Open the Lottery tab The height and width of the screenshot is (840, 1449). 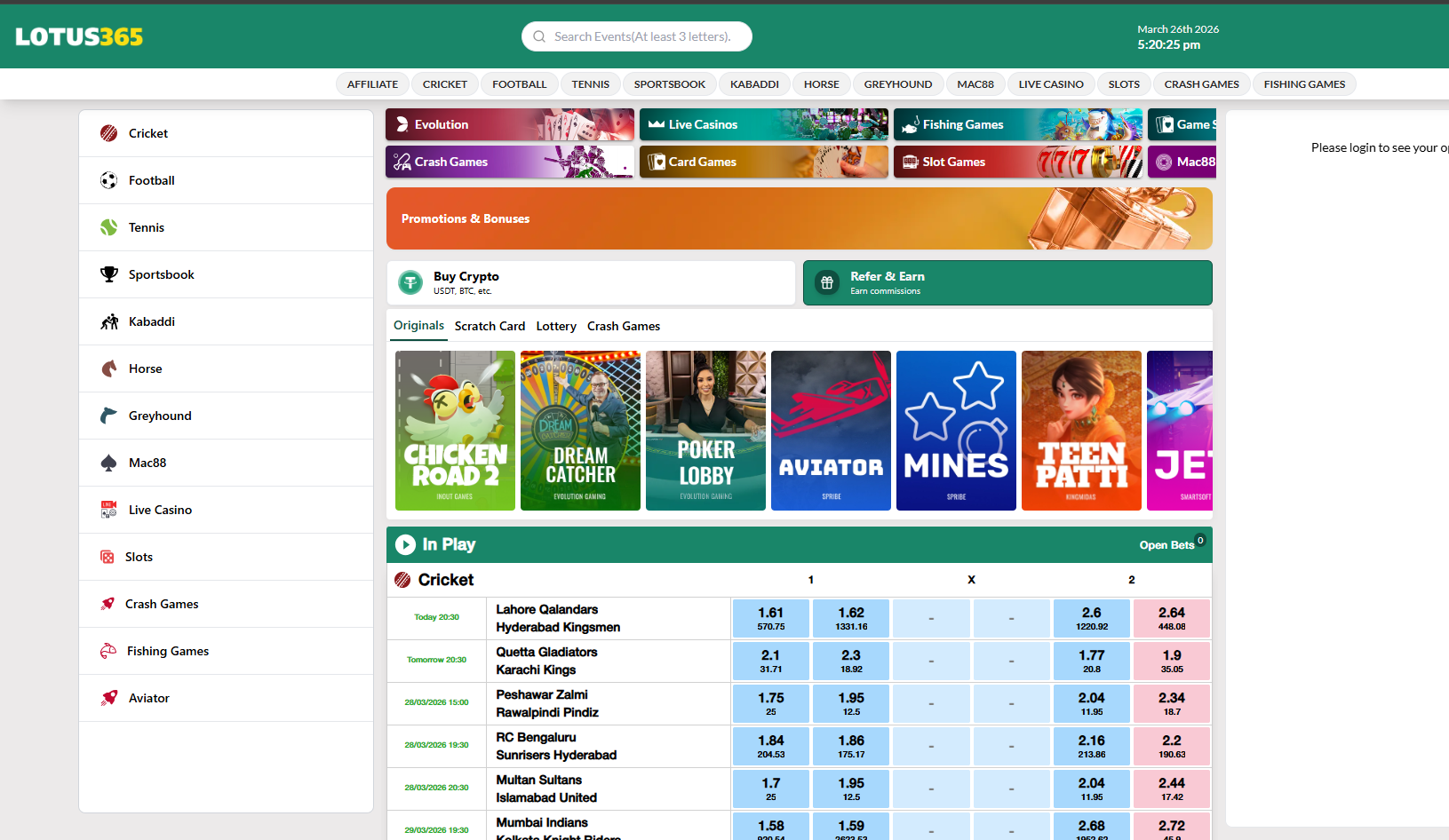(556, 326)
